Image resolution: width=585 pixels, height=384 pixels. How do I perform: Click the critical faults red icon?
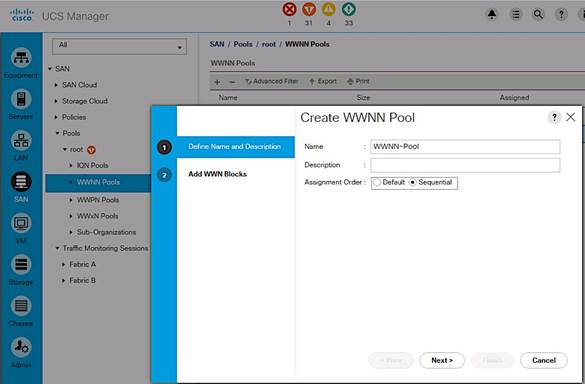pyautogui.click(x=290, y=9)
